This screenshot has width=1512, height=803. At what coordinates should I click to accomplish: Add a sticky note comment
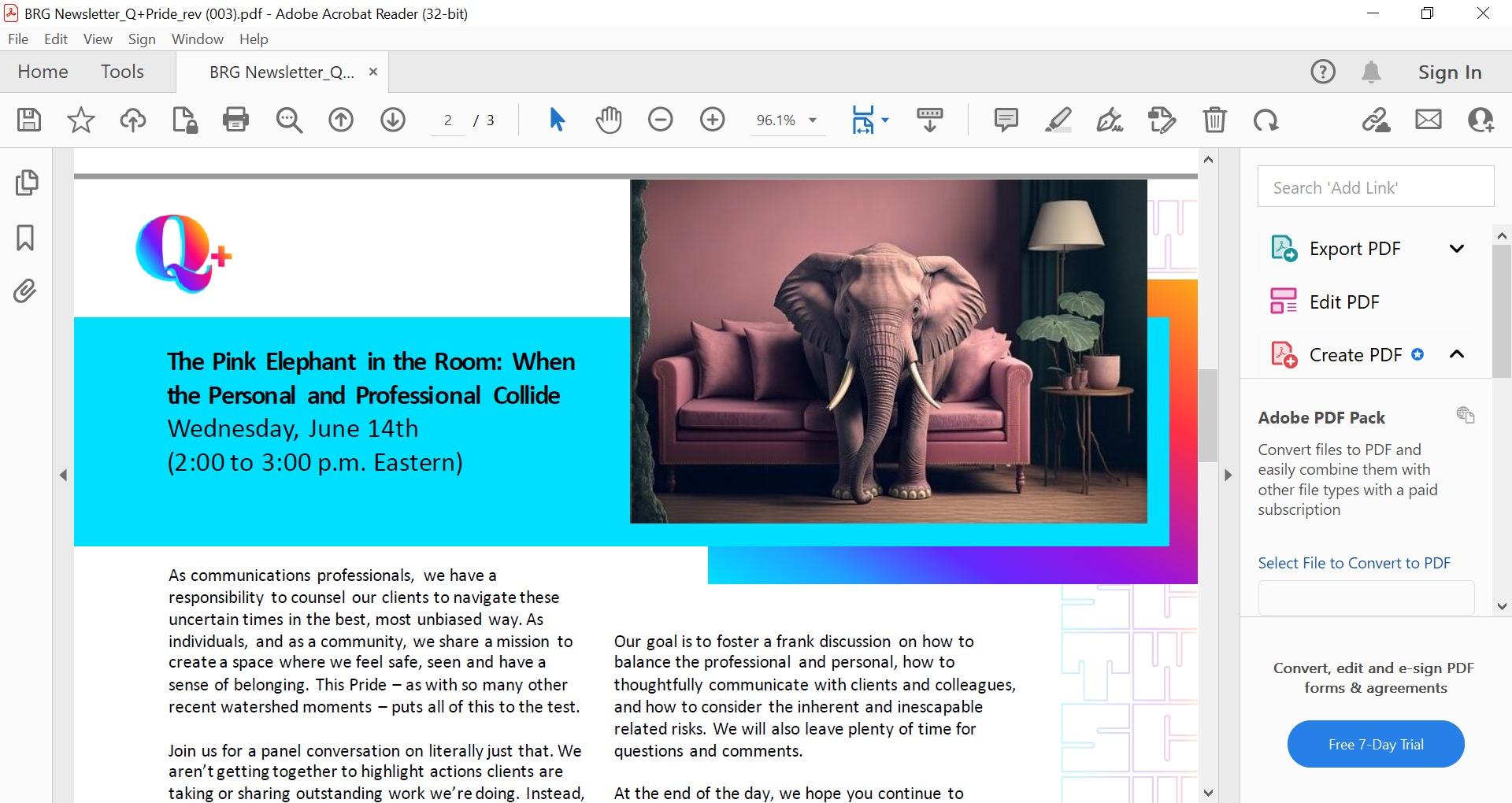1006,120
